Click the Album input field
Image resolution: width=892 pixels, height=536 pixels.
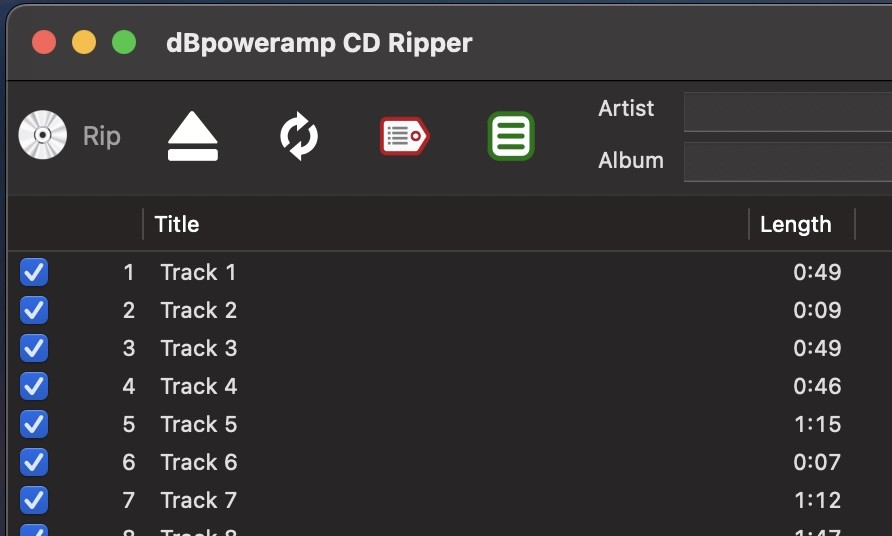coord(788,162)
